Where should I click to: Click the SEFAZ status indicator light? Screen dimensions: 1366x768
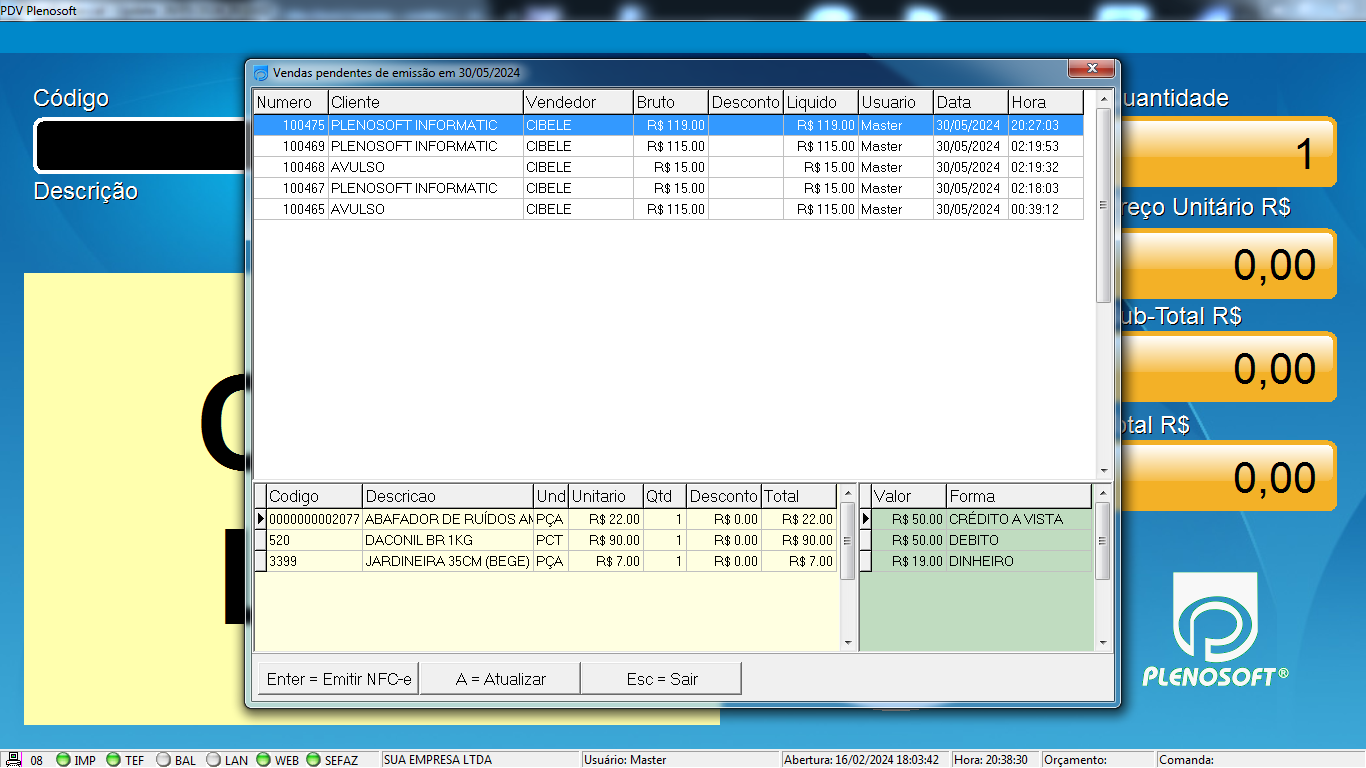pyautogui.click(x=313, y=760)
